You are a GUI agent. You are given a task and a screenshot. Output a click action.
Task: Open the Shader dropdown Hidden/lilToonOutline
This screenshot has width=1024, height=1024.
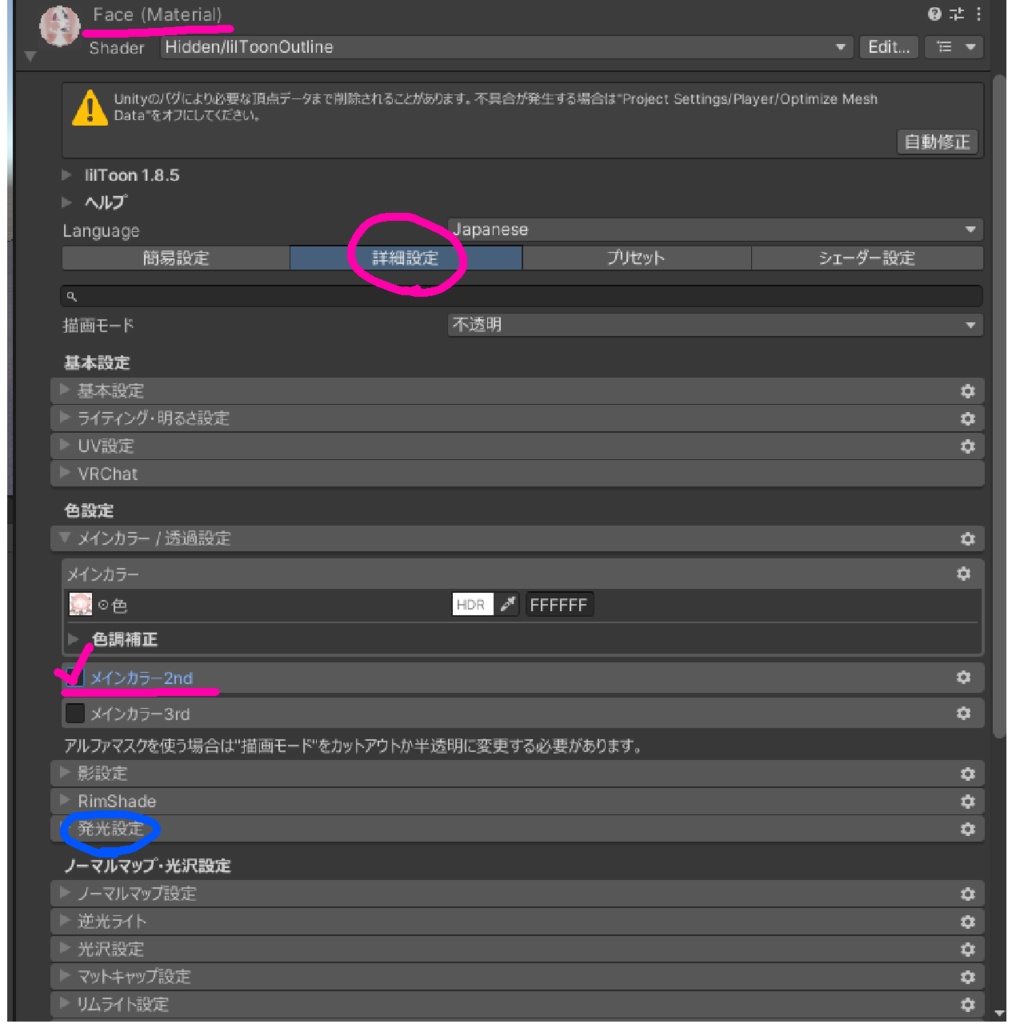click(506, 47)
